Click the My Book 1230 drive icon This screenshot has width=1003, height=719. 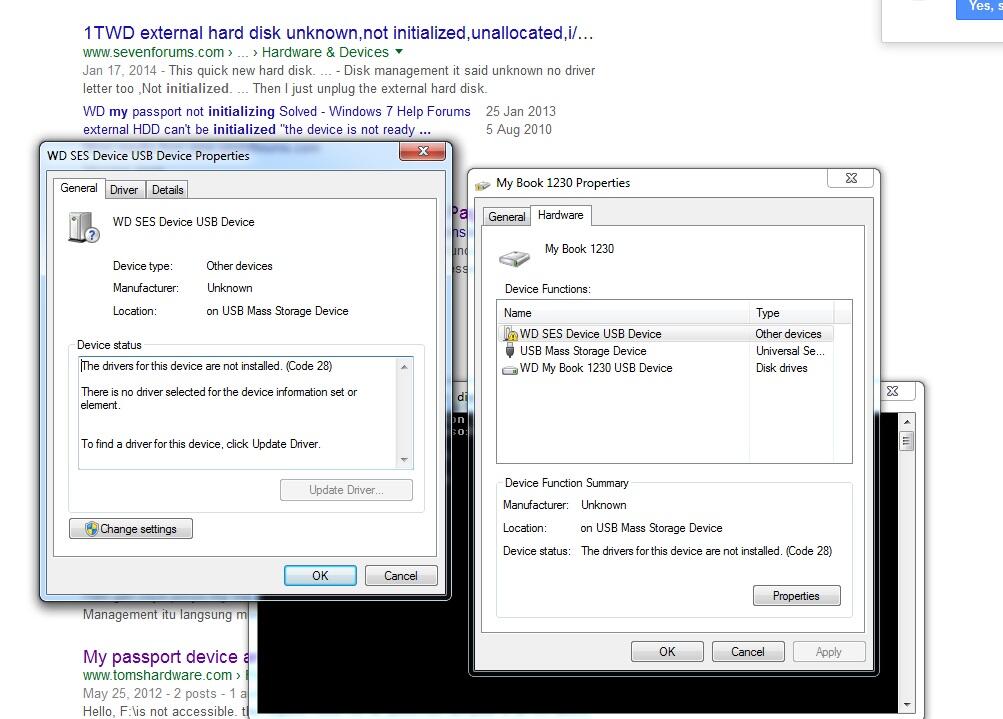pyautogui.click(x=514, y=258)
